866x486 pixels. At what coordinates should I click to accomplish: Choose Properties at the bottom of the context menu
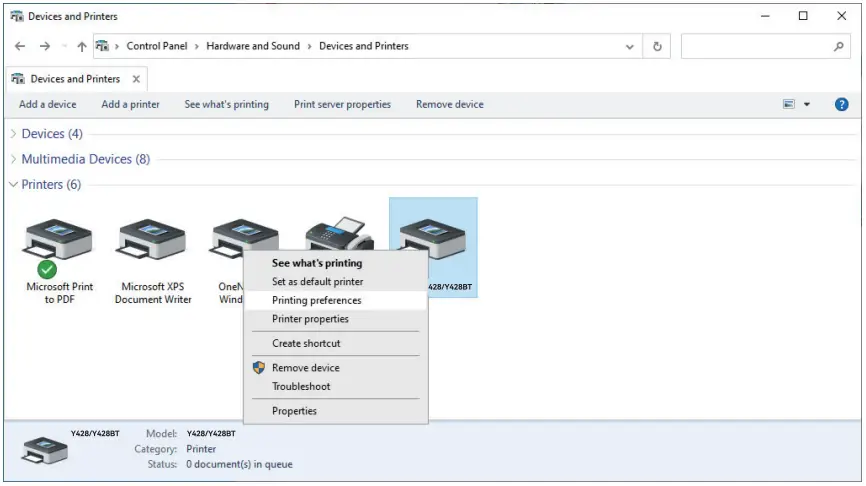click(294, 411)
